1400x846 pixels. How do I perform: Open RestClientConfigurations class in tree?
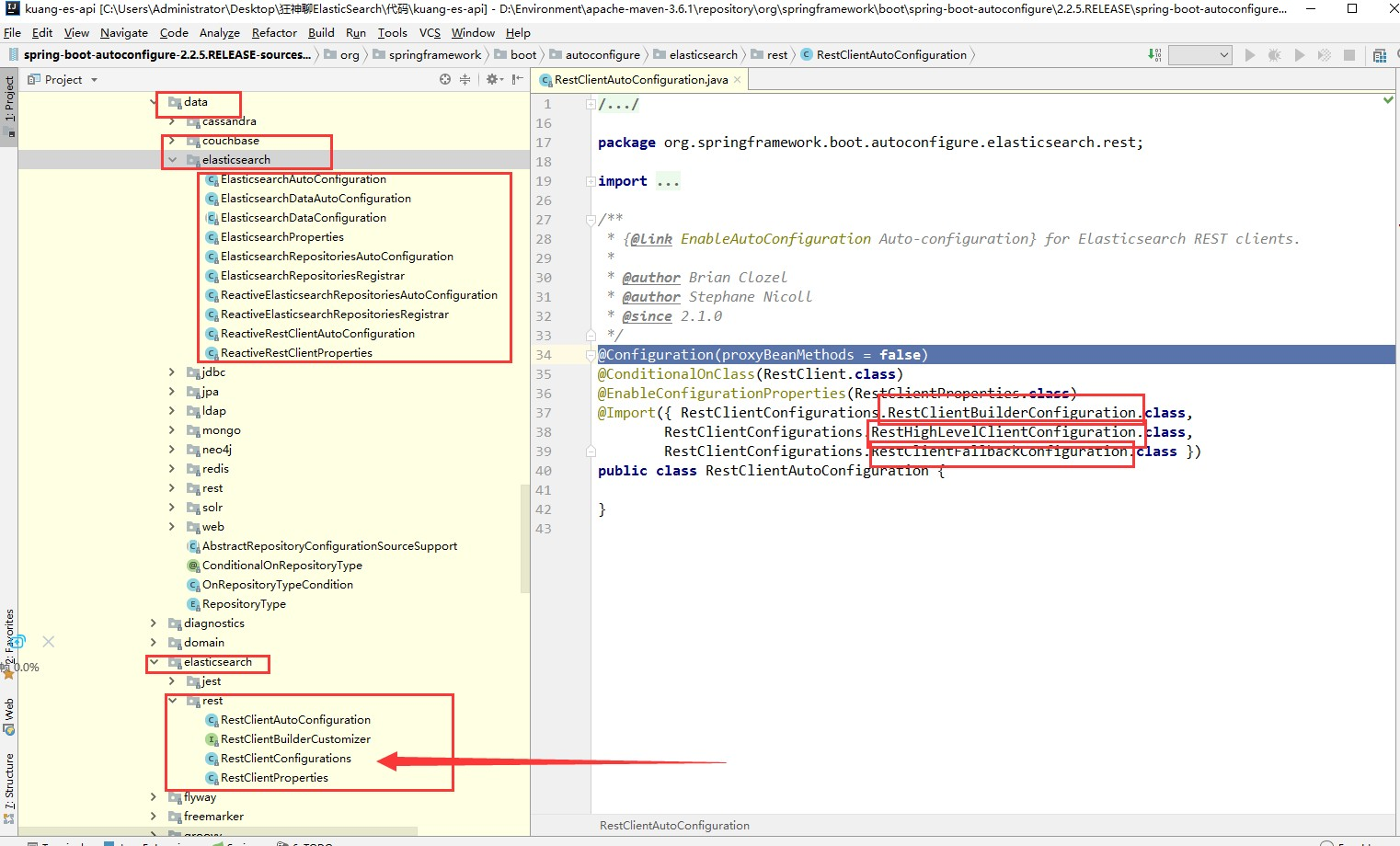pos(285,759)
